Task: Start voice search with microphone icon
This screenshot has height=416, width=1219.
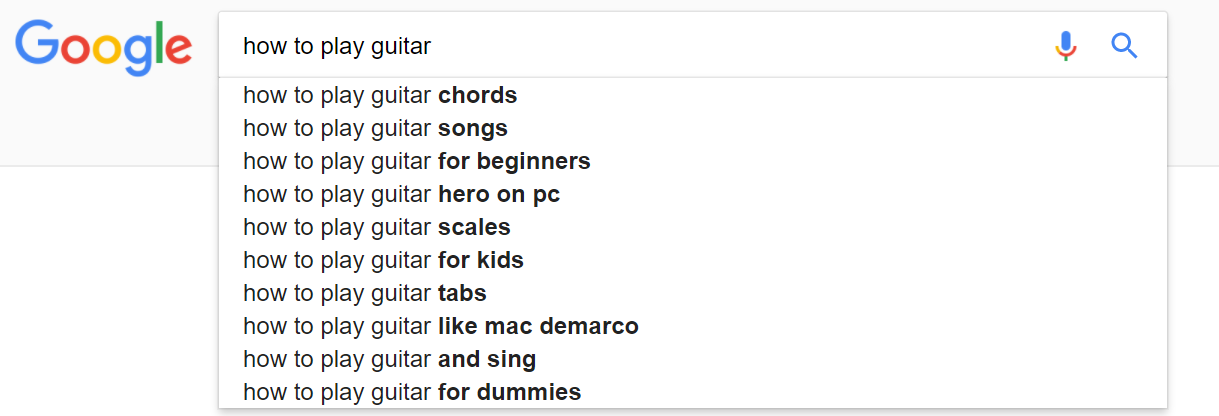Action: coord(1066,46)
